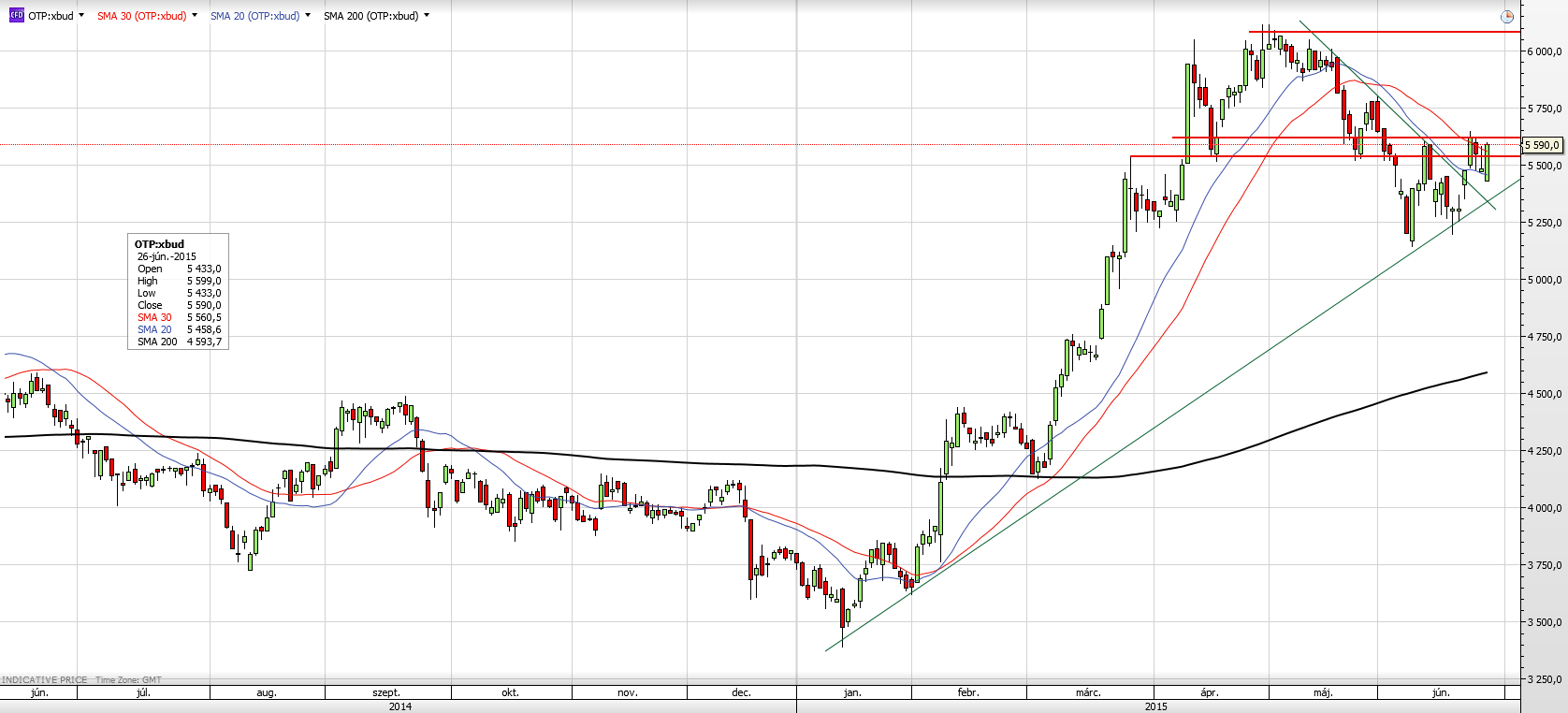Screen dimensions: 1568x713
Task: Click the 4 500,0 price axis label
Action: (1545, 394)
